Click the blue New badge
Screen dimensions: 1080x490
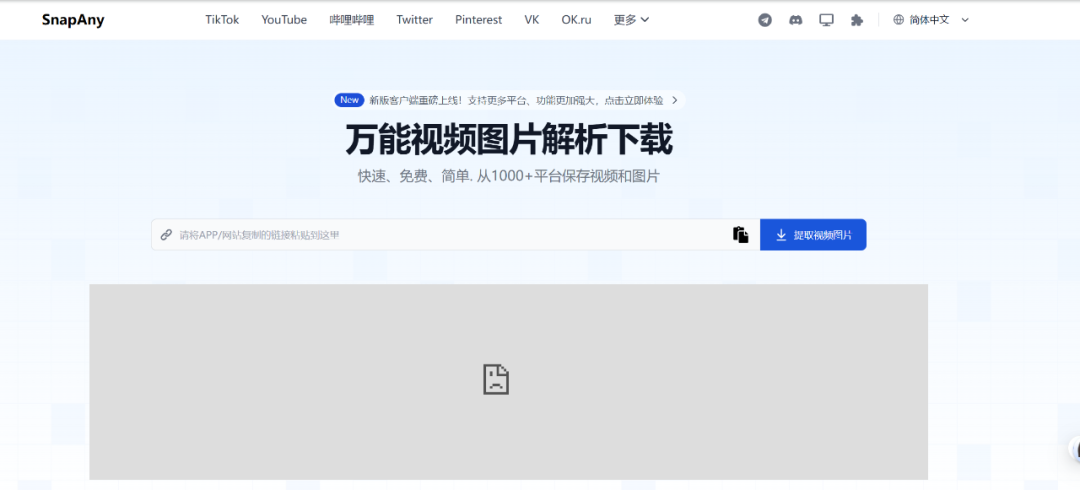click(349, 100)
